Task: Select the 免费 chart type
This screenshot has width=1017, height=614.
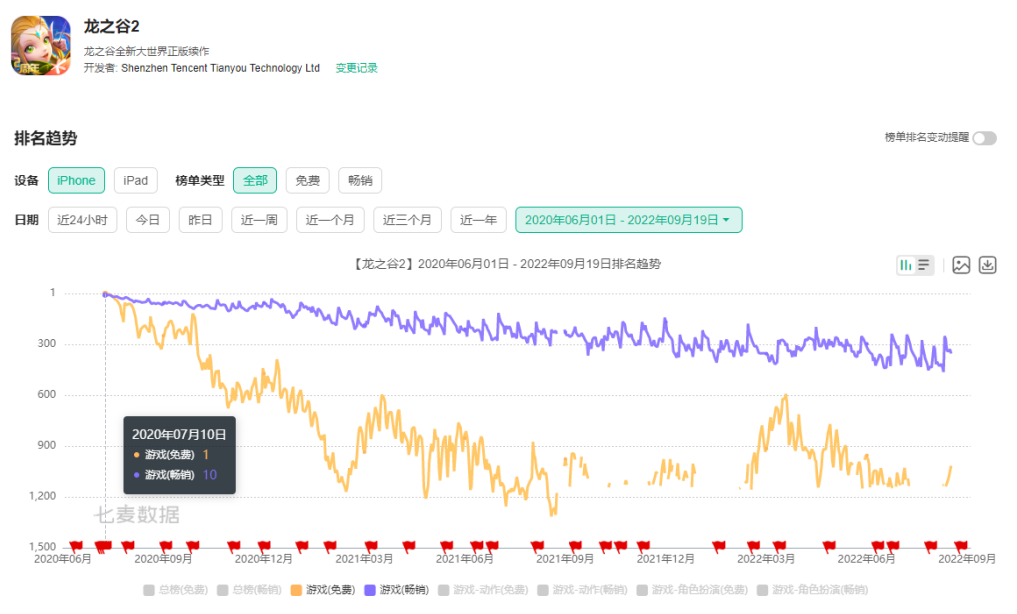Action: coord(307,180)
